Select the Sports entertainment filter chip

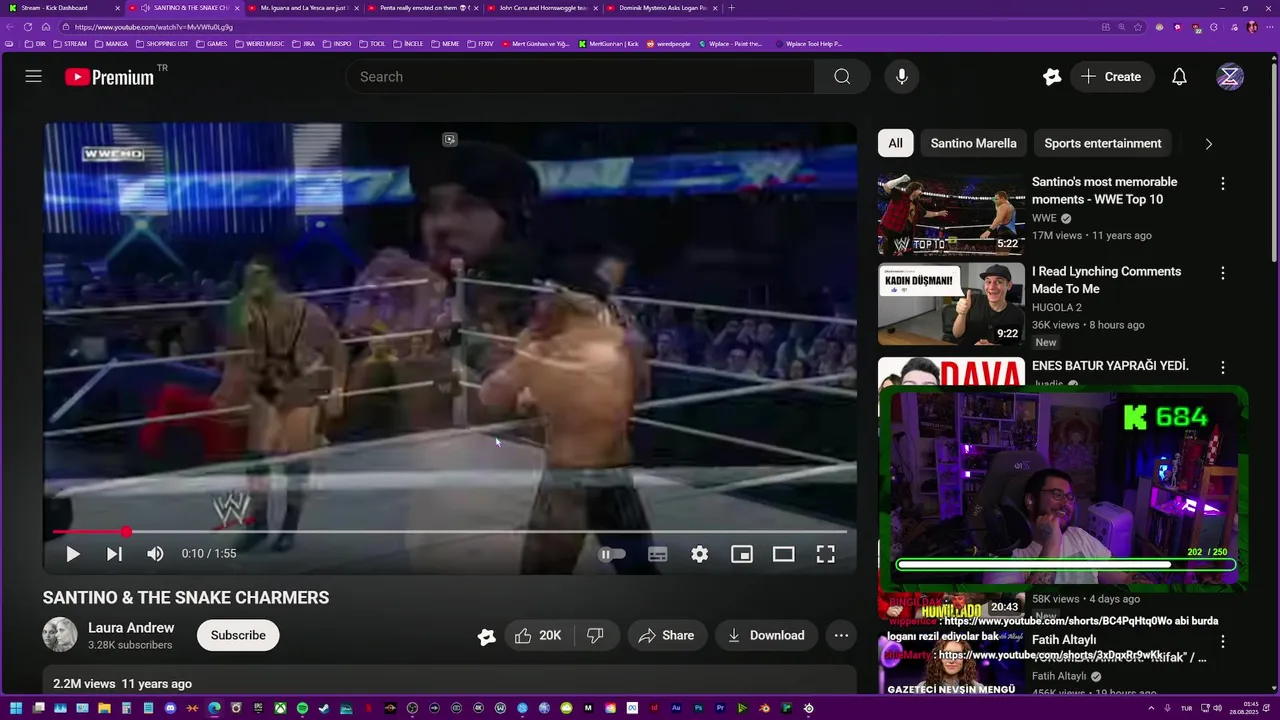[x=1103, y=143]
